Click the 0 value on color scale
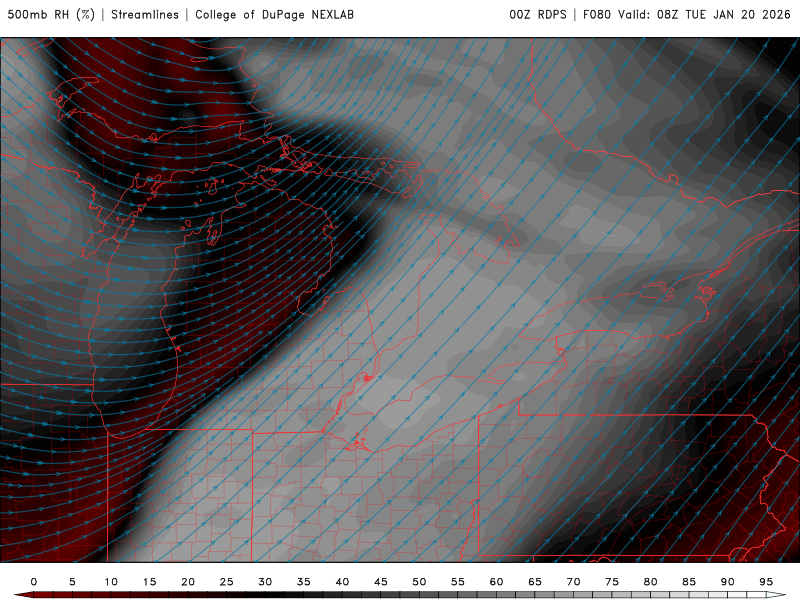The height and width of the screenshot is (600, 800). pos(34,582)
